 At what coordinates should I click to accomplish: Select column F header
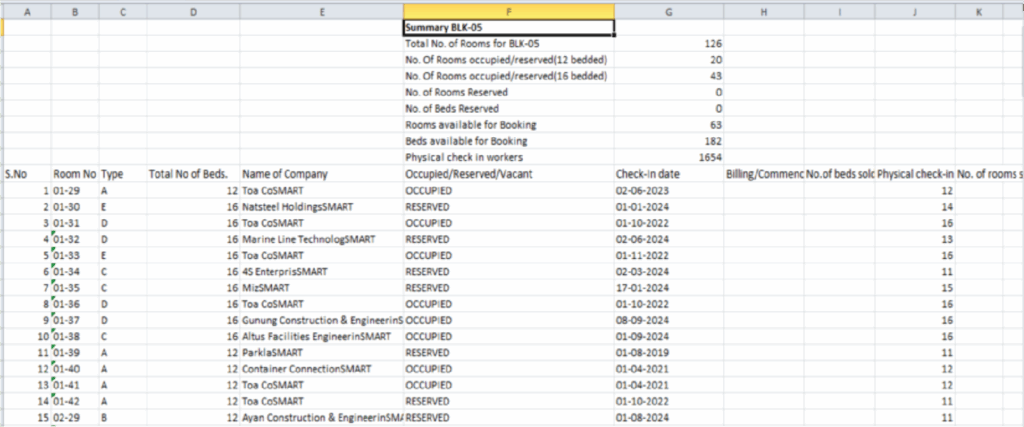click(508, 11)
